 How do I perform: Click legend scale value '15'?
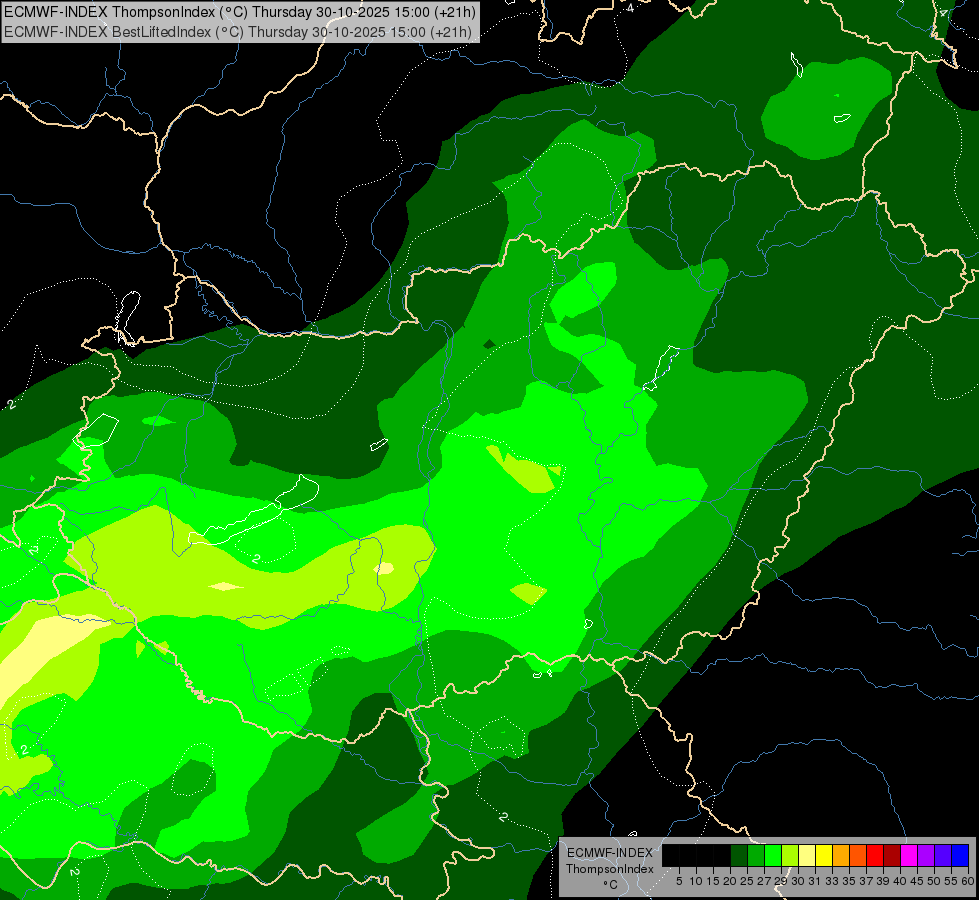tap(713, 881)
